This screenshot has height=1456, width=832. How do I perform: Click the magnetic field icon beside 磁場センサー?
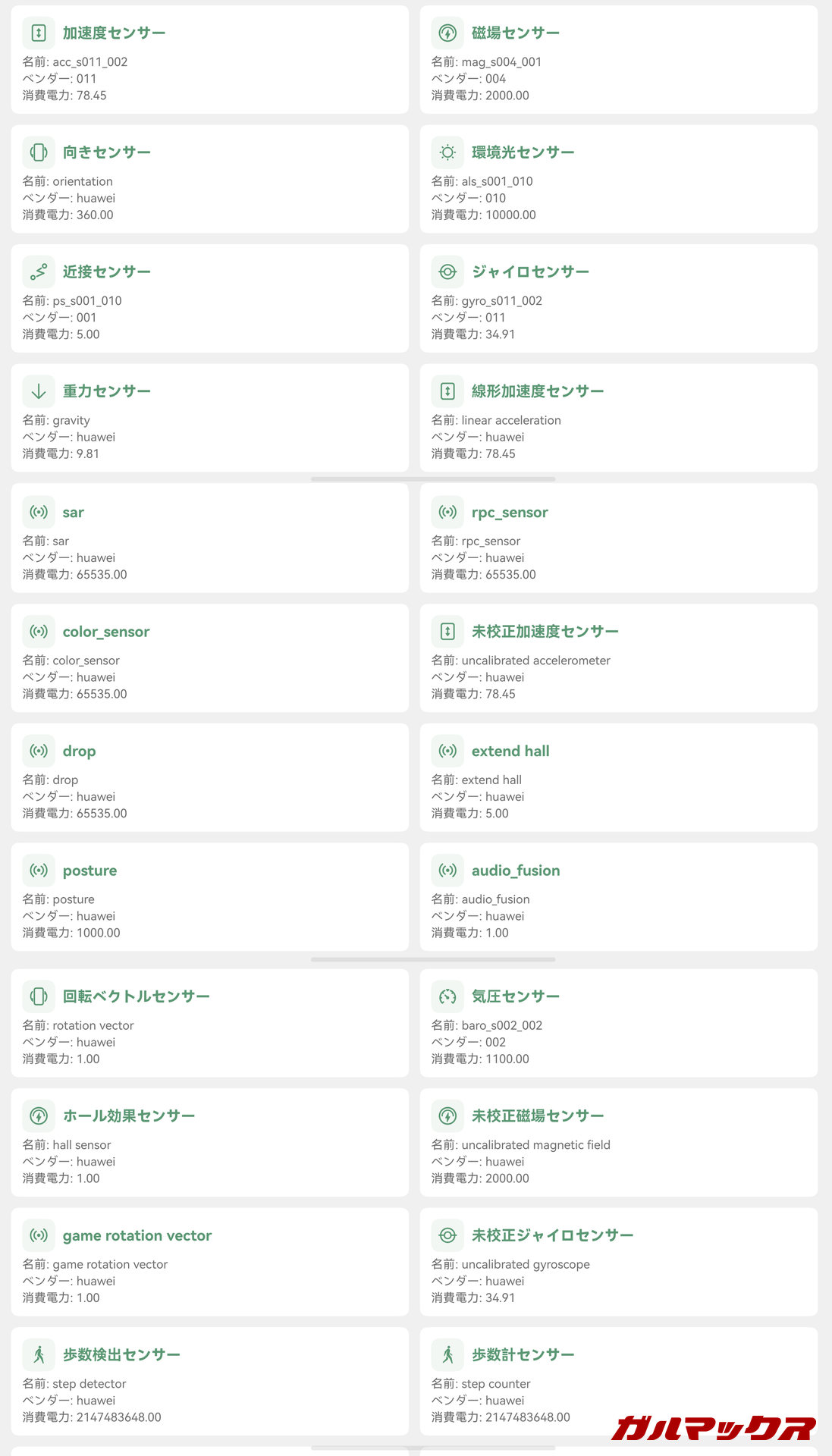coord(447,33)
